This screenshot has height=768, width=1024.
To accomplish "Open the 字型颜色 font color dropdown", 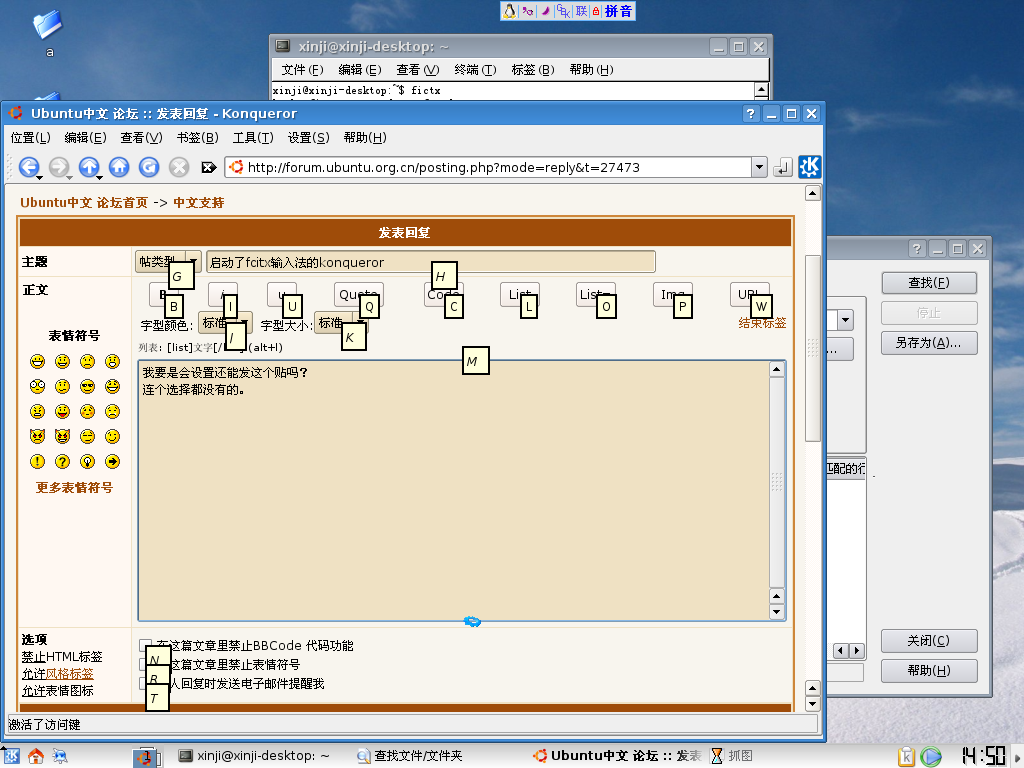I will click(225, 323).
